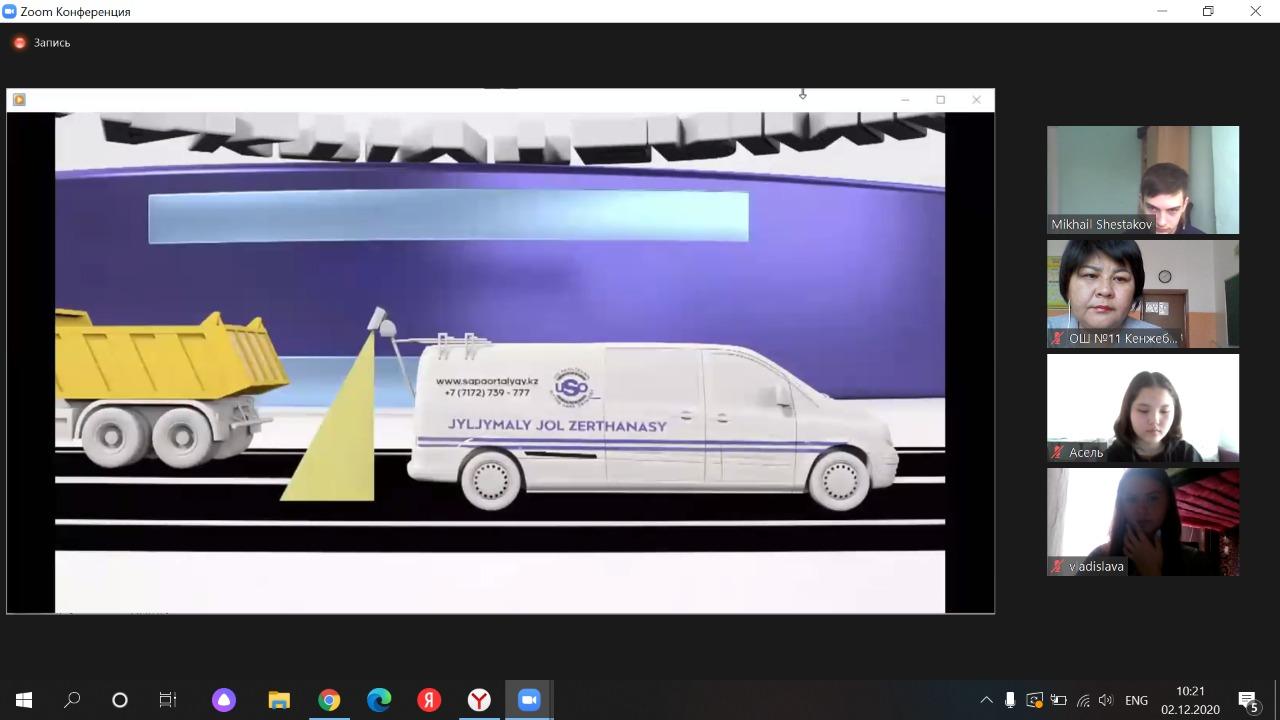Click the Cortana circle icon
Screen dimensions: 1280x720
coord(120,700)
